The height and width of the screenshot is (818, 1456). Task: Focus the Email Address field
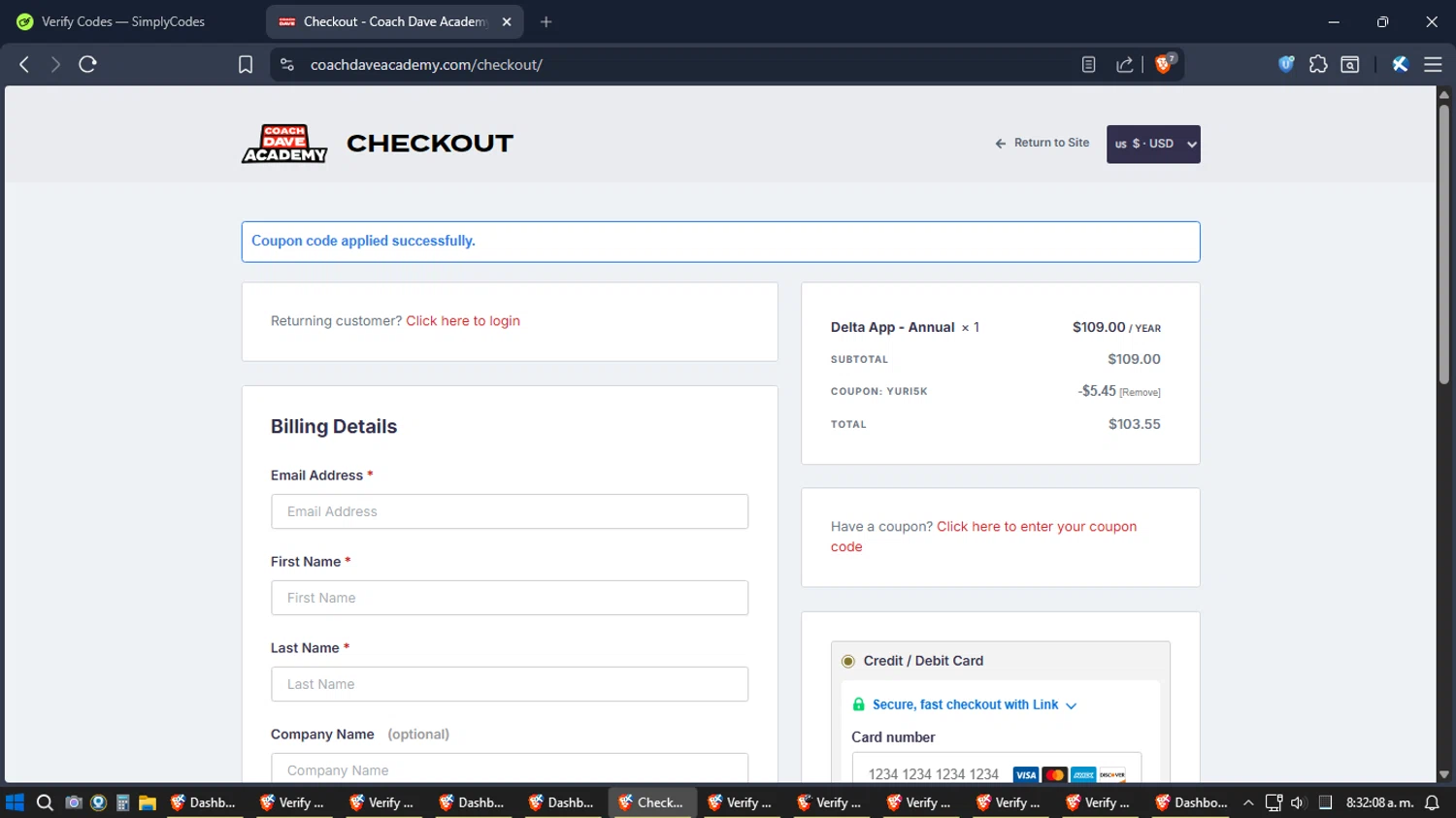coord(510,511)
